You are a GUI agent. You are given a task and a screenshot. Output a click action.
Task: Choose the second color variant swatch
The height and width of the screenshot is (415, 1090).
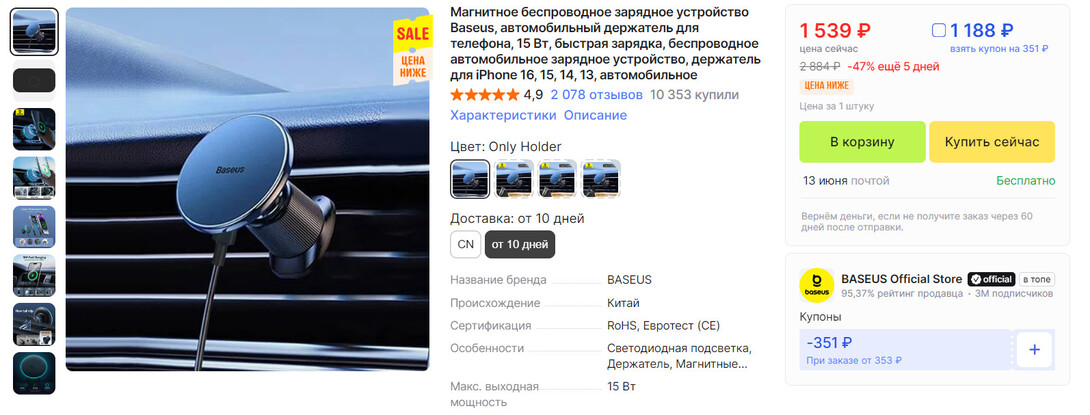click(x=514, y=179)
